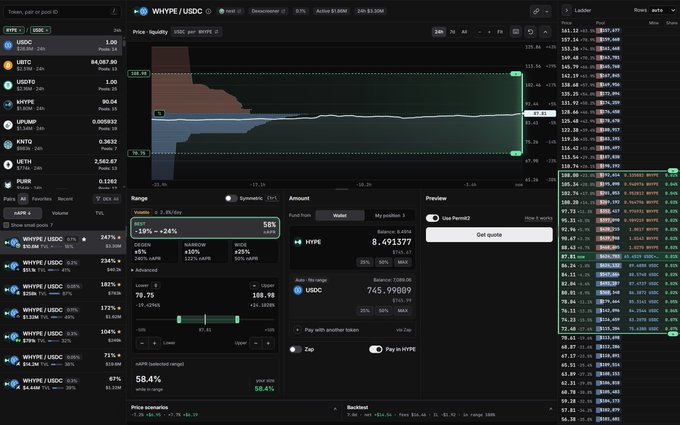Click the Get quote button
Screen dimensions: 680x425
click(489, 235)
